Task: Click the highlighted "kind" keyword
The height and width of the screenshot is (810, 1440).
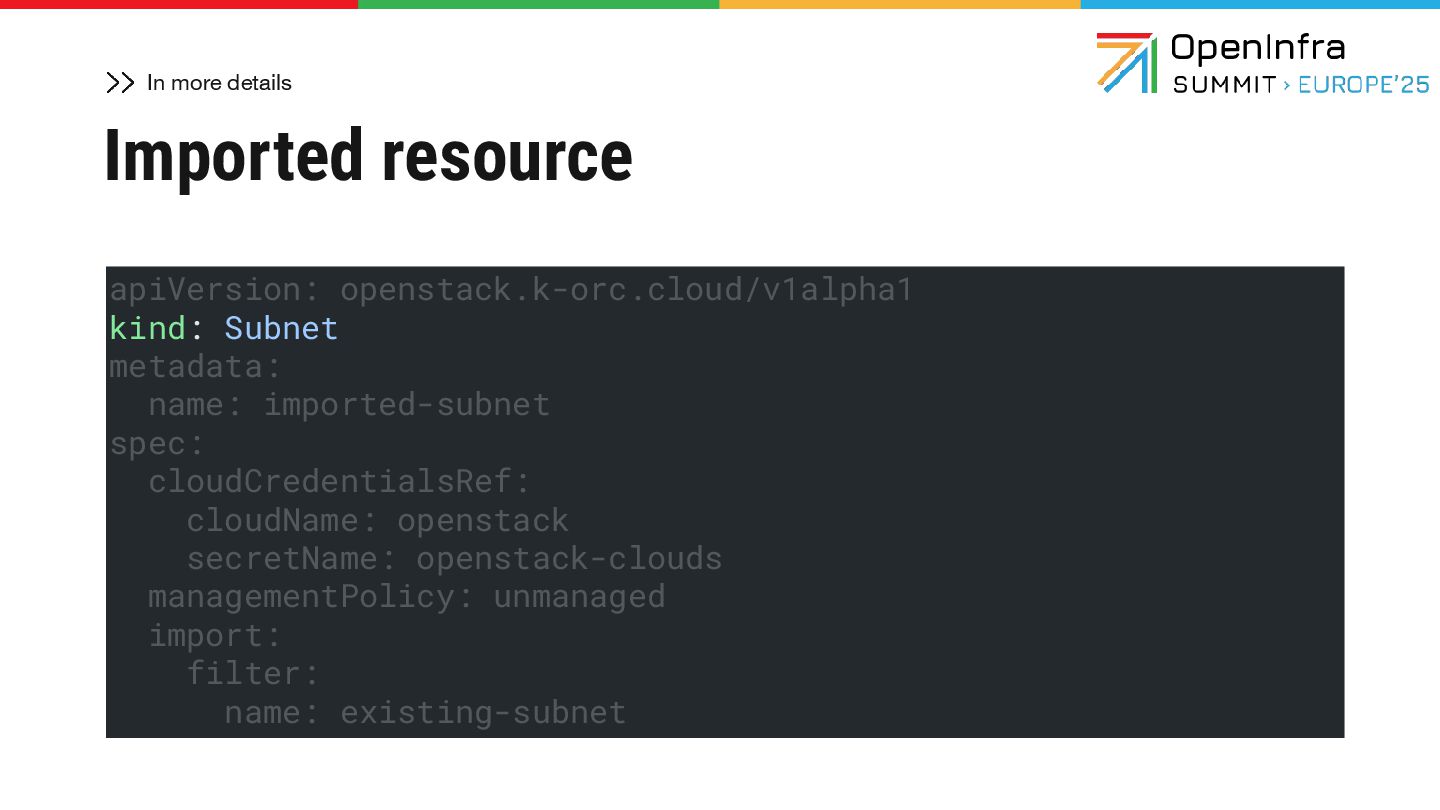Action: click(147, 328)
